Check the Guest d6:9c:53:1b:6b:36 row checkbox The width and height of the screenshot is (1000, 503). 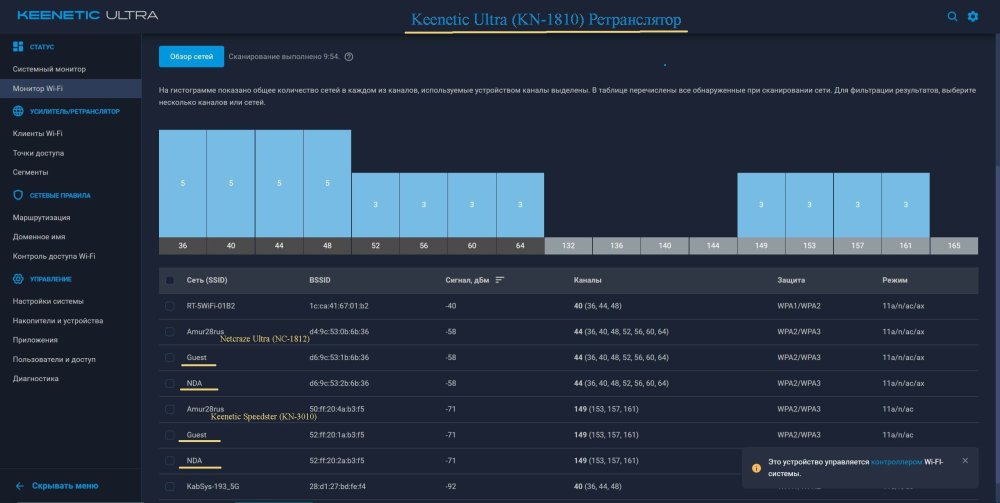pos(170,358)
